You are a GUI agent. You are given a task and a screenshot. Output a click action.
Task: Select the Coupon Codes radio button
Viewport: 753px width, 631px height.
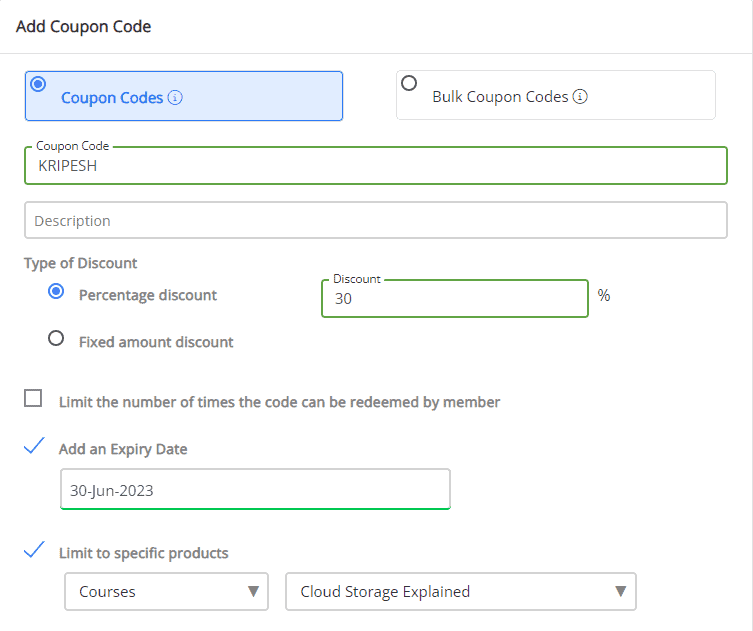pyautogui.click(x=39, y=84)
